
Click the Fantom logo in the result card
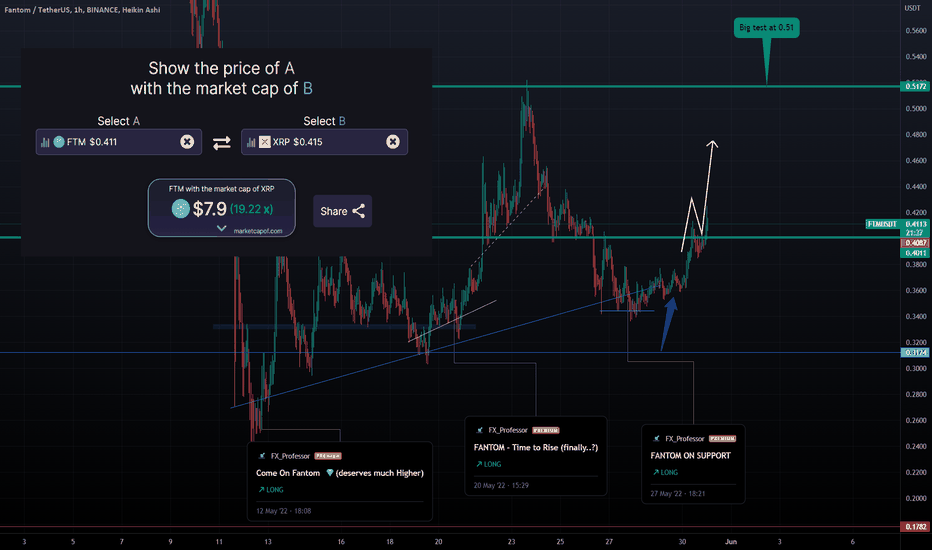[x=181, y=209]
